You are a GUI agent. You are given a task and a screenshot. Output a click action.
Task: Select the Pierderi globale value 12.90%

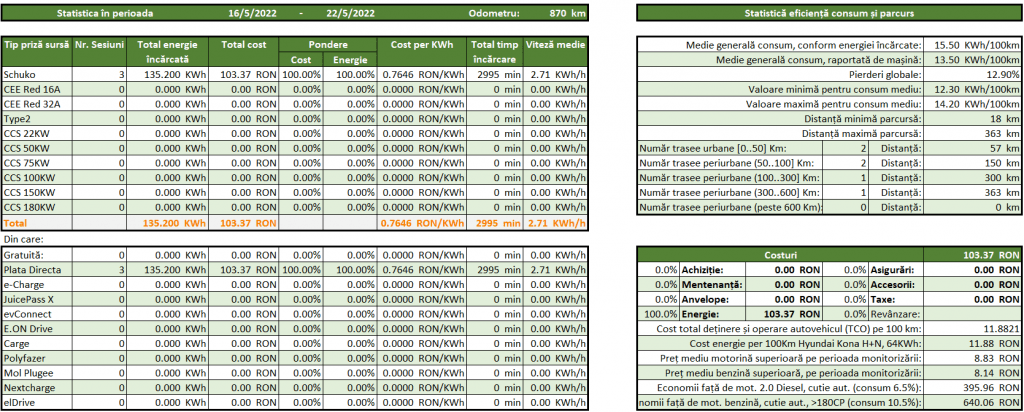972,75
